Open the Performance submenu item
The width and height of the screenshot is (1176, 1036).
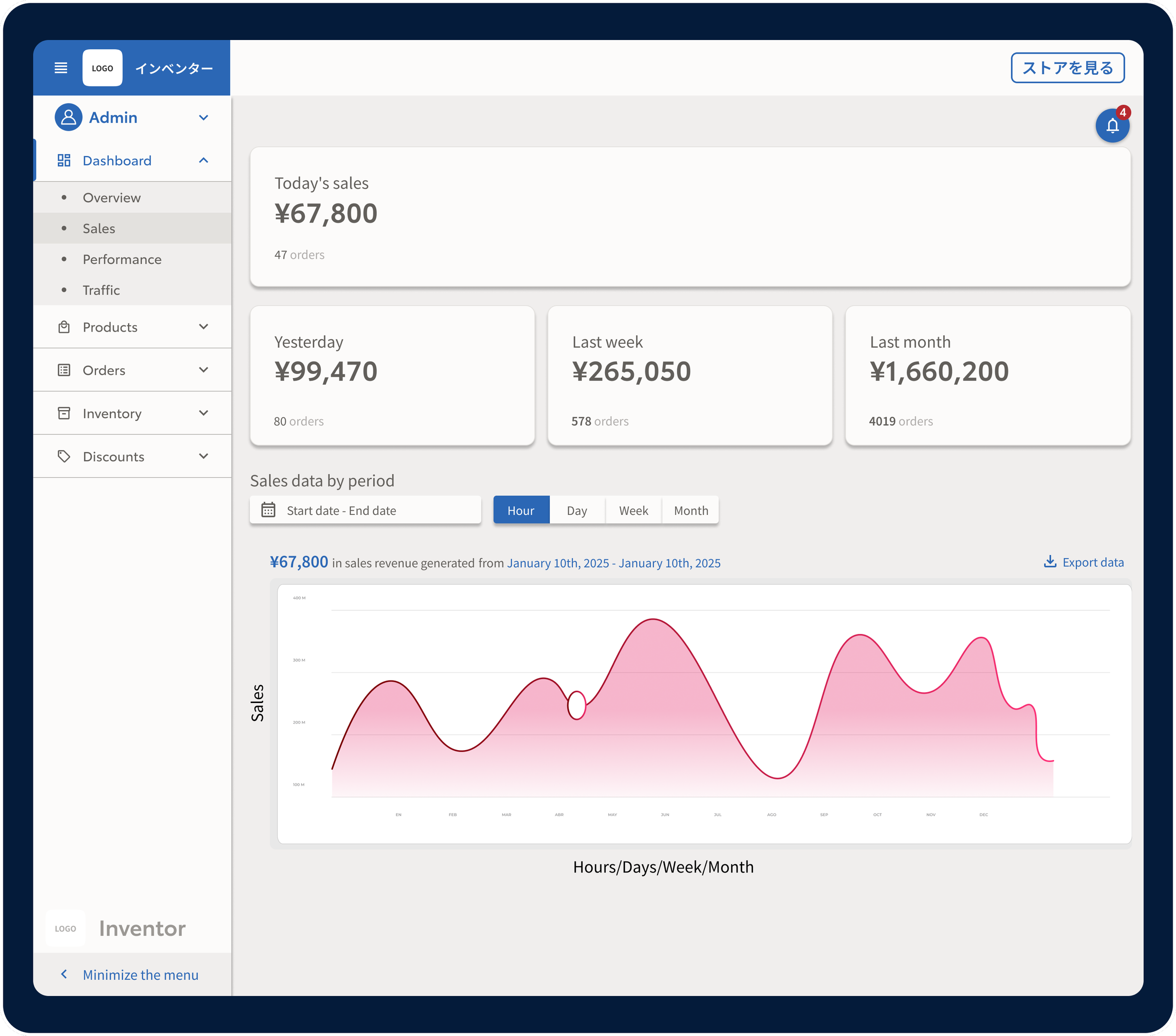tap(122, 259)
